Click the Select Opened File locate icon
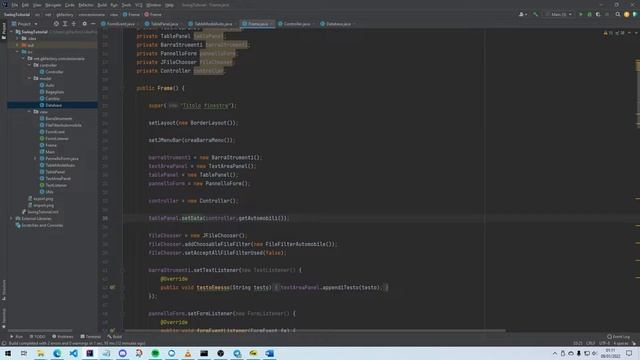This screenshot has width=640, height=360. [56, 24]
